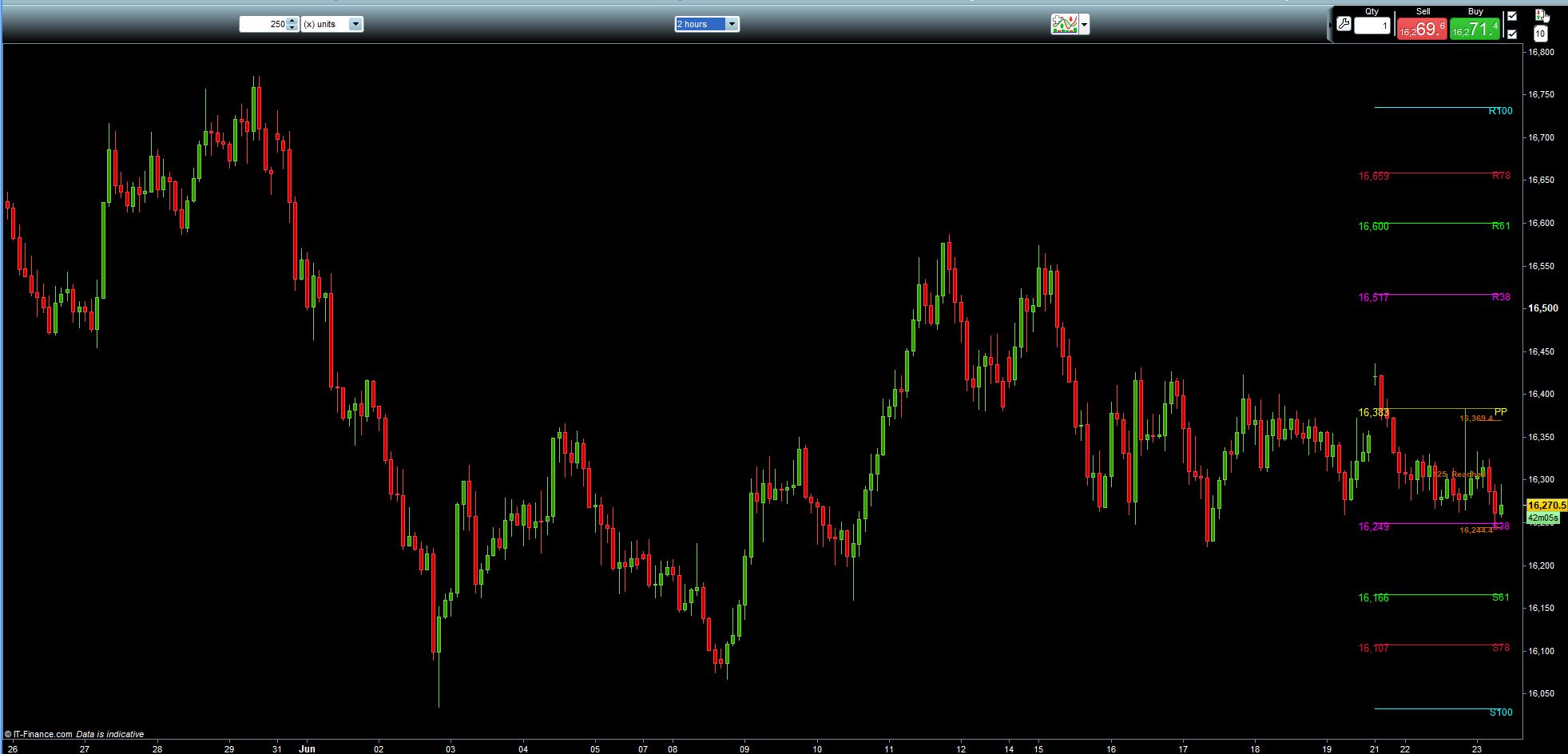Select the S61 green support label
1568x754 pixels.
pyautogui.click(x=1501, y=597)
